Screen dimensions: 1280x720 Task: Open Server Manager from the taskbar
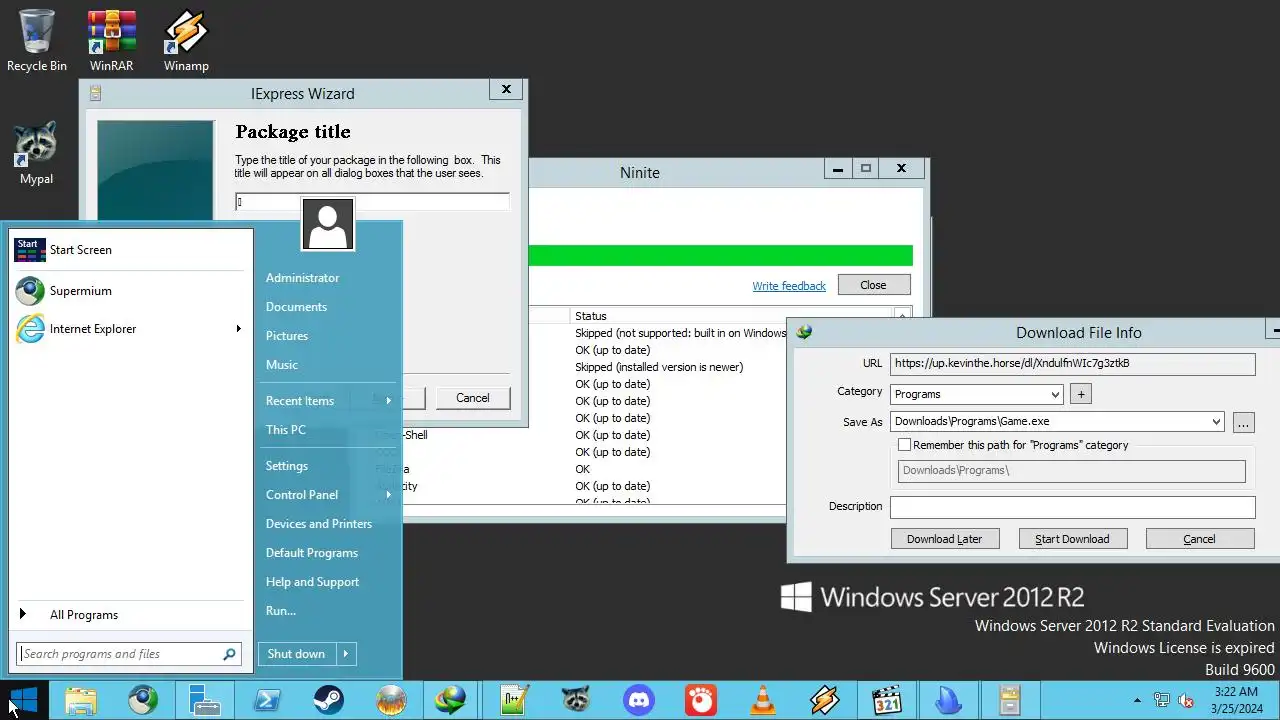(x=205, y=700)
